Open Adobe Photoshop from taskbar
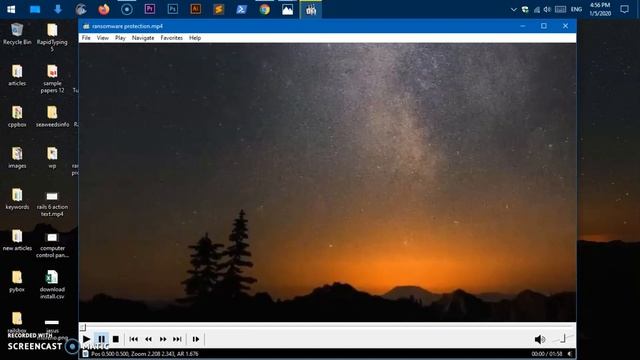 pos(173,9)
